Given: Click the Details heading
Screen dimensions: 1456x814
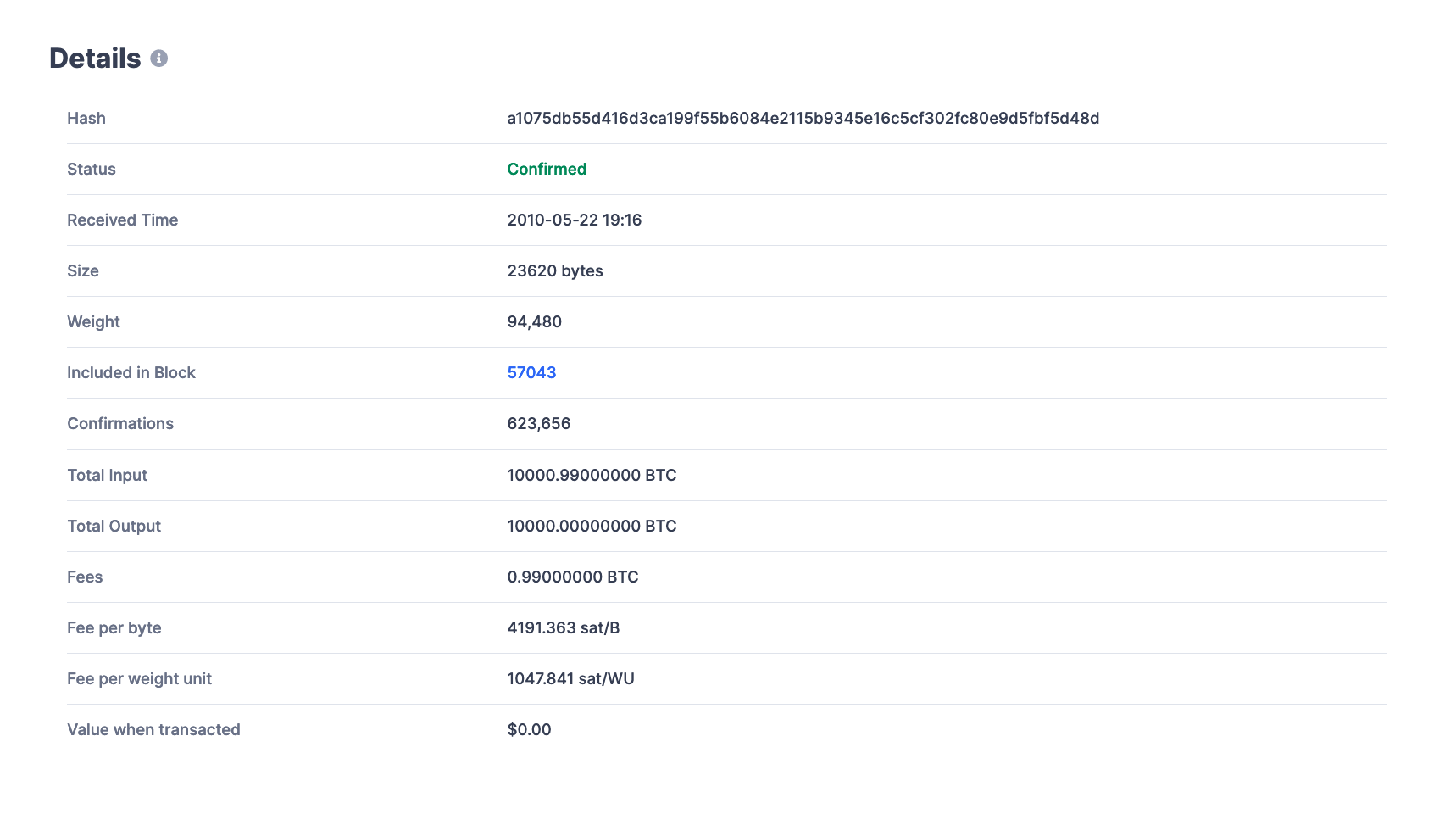Looking at the screenshot, I should (95, 58).
